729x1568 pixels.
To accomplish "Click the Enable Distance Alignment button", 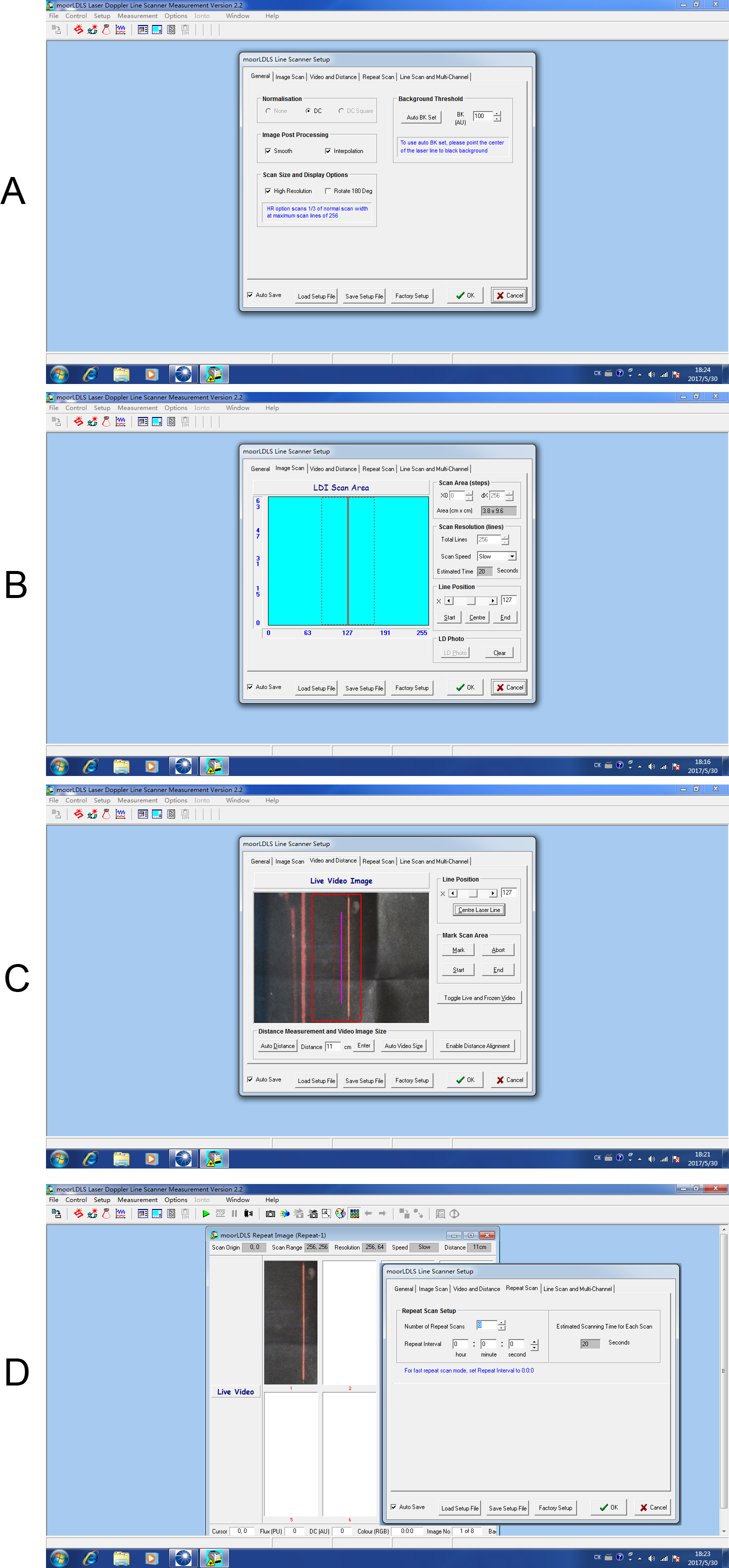I will (x=477, y=1045).
